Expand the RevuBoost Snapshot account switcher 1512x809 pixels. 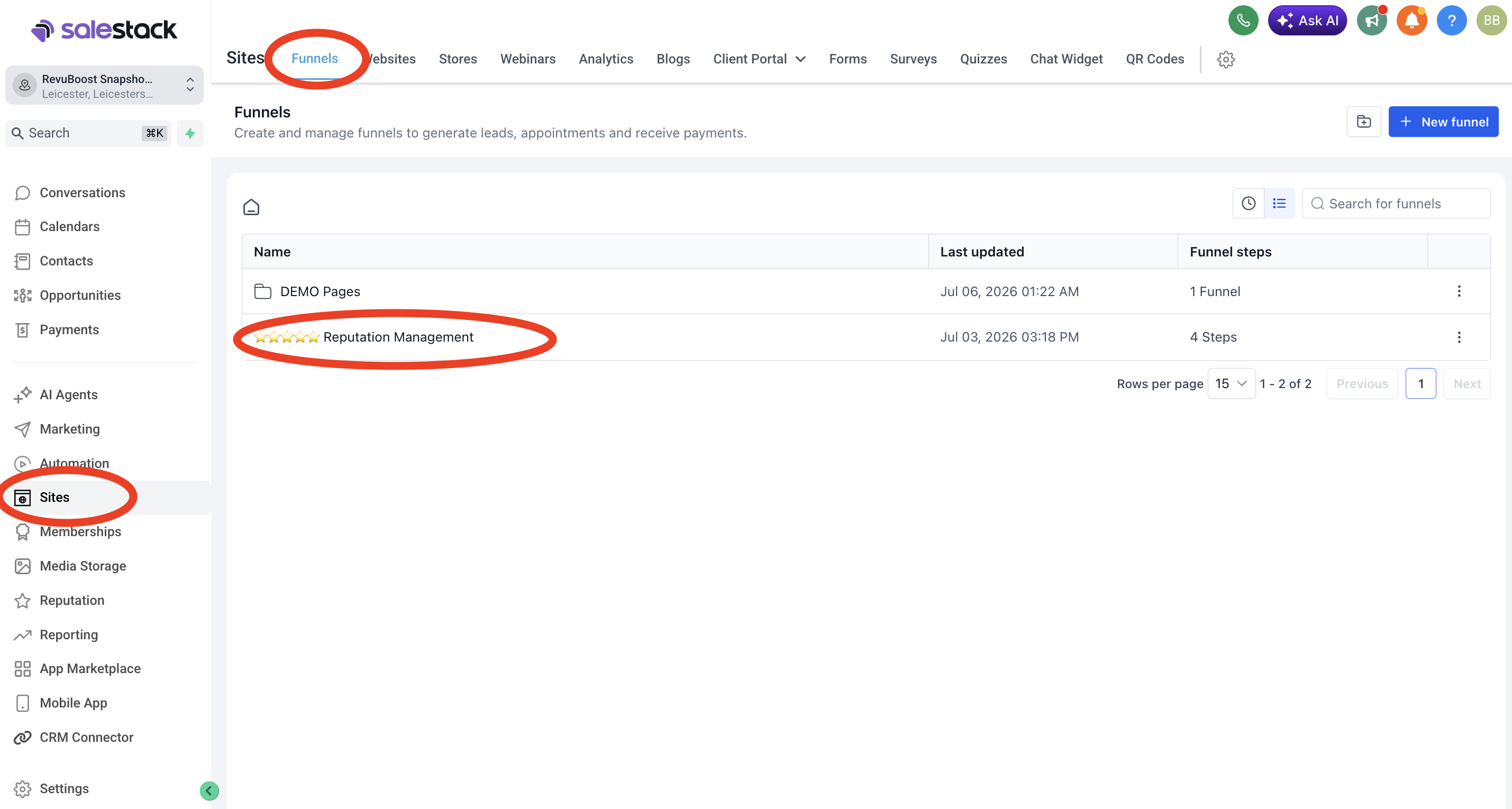104,86
